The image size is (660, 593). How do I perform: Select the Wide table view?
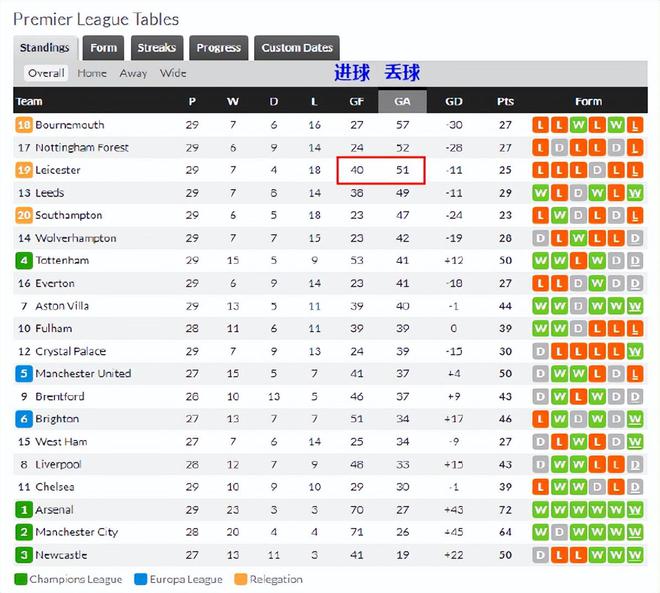173,73
